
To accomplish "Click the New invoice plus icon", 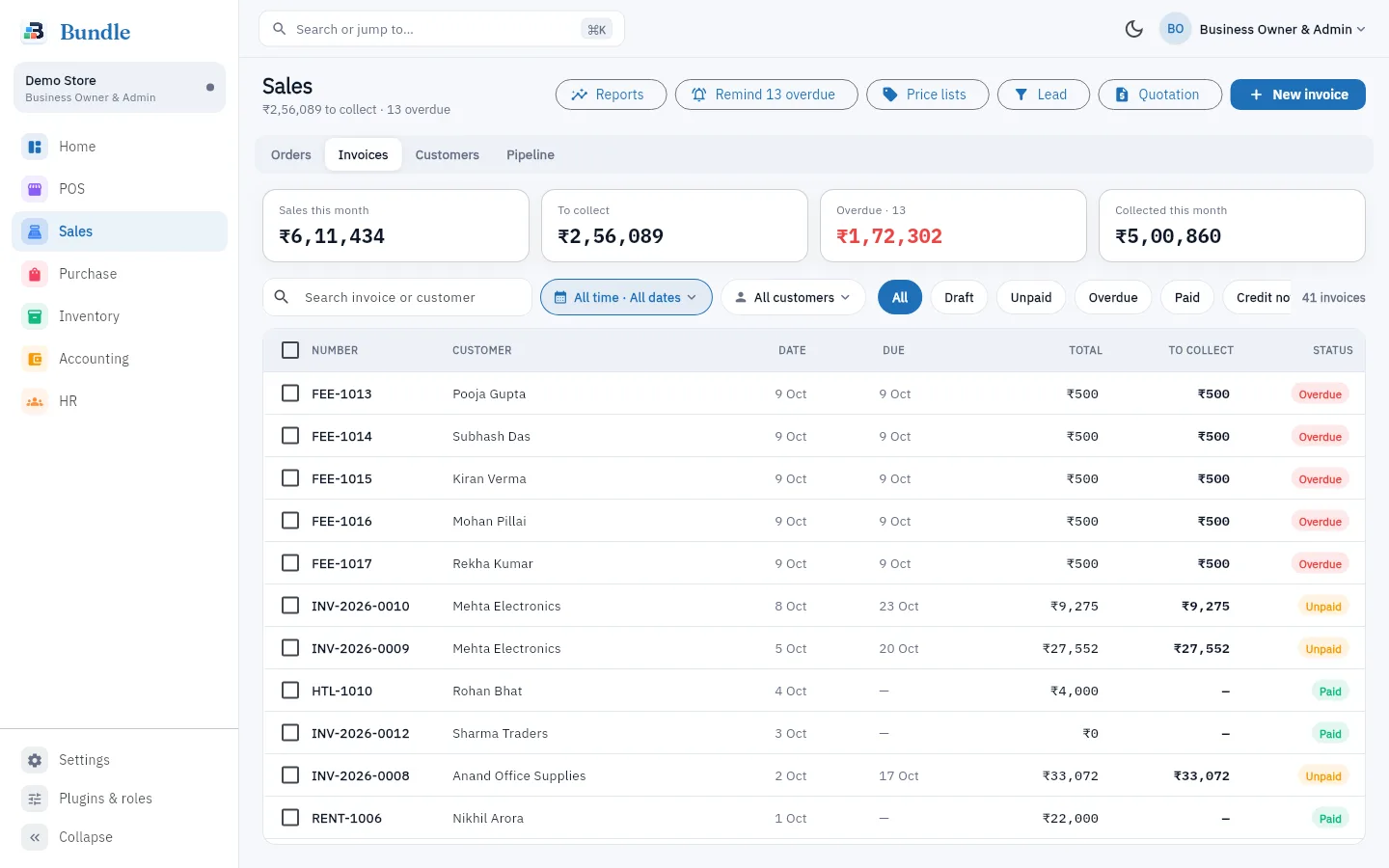I will pyautogui.click(x=1256, y=95).
